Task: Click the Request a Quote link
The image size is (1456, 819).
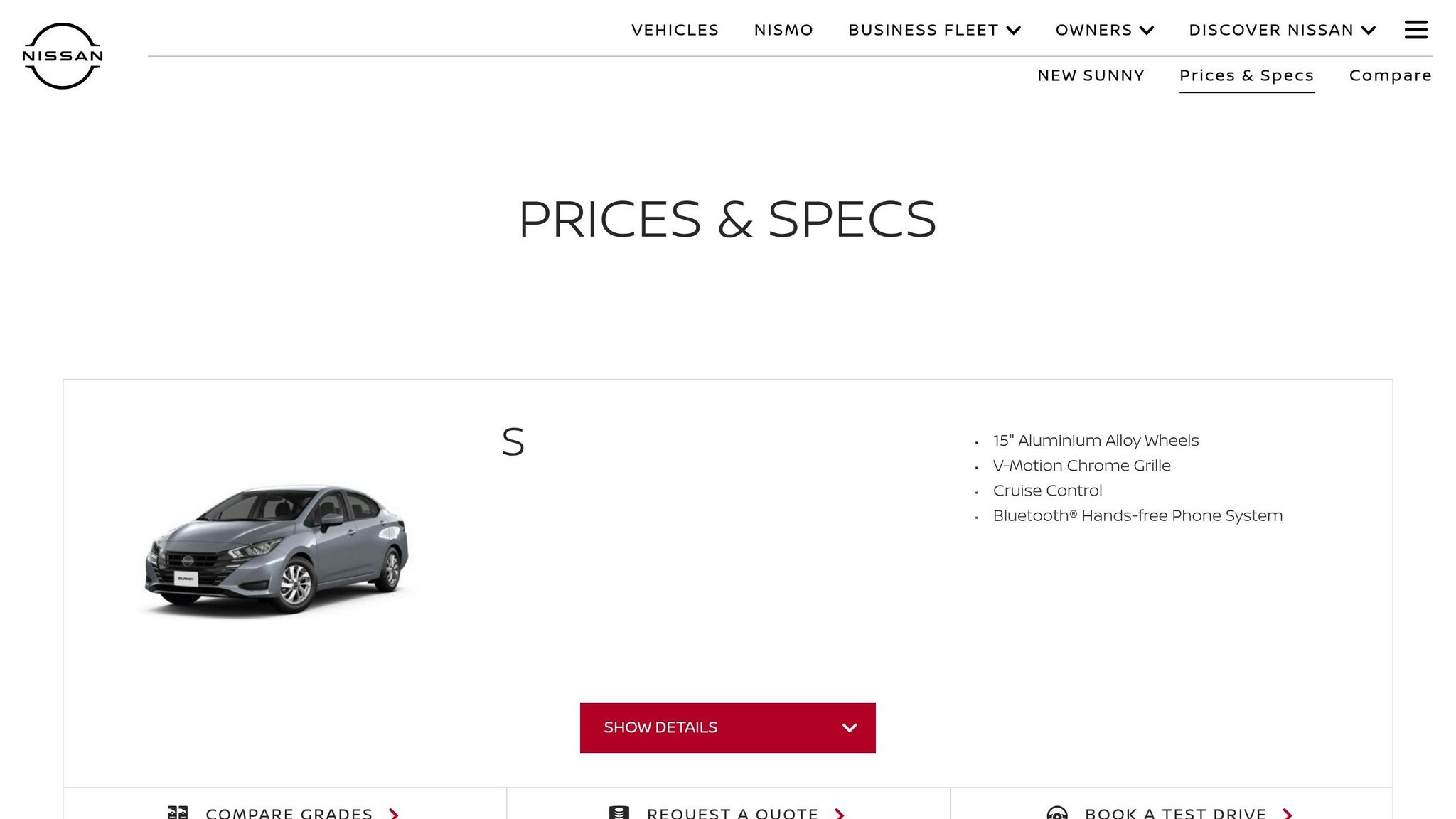Action: (732, 813)
